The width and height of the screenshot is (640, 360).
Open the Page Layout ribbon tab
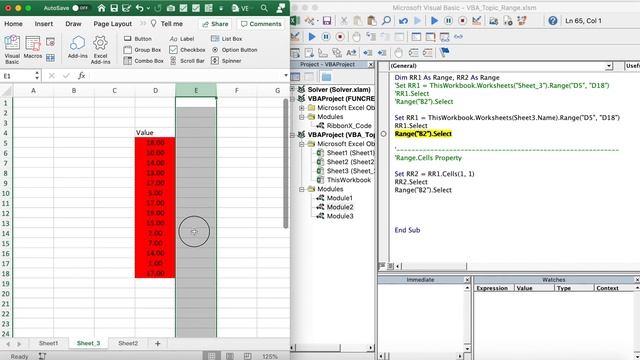(x=113, y=24)
